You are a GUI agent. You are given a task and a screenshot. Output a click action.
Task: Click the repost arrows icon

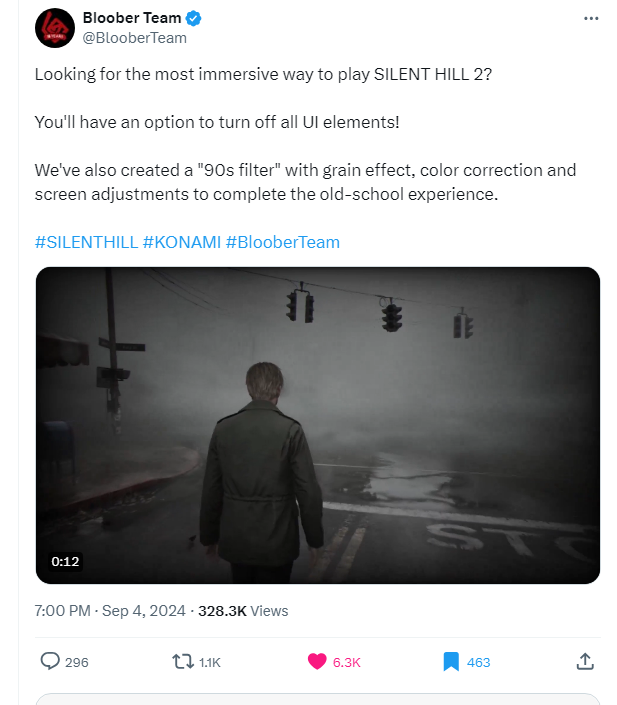(182, 661)
